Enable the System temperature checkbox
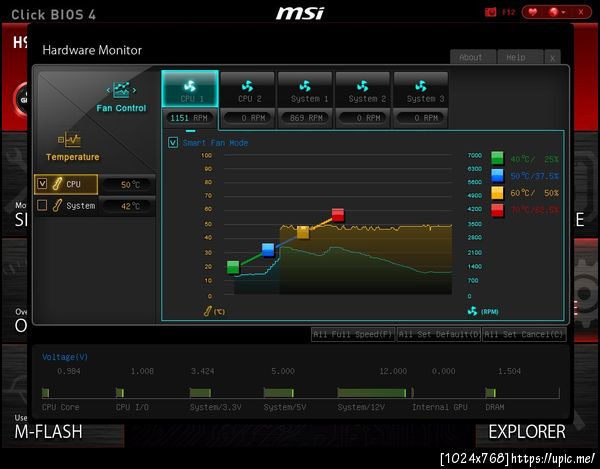Screen dimensions: 600x469 pos(42,205)
